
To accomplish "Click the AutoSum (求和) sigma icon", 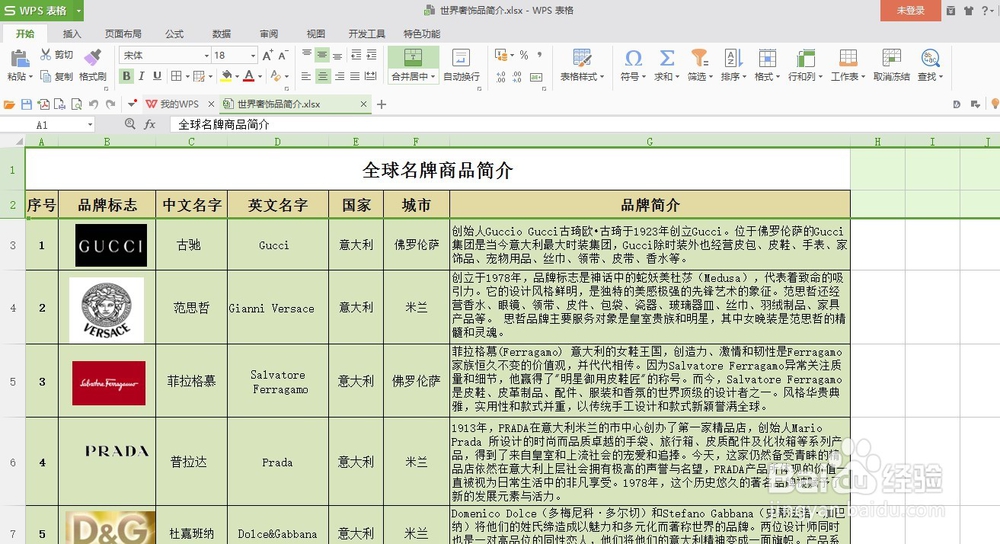I will 666,58.
